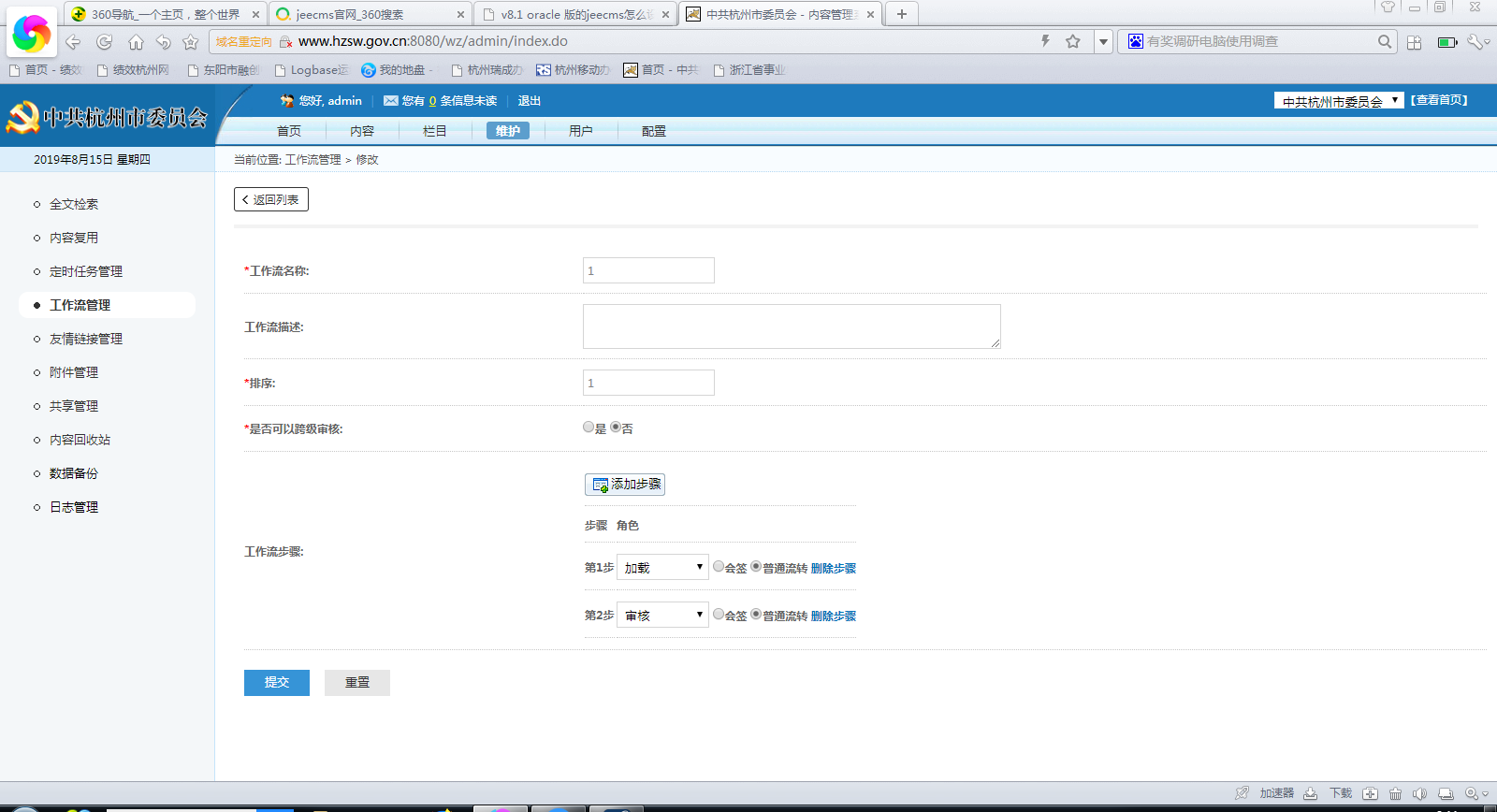1497x812 pixels.
Task: Close the jeecms官网_360搜索 tab
Action: [460, 14]
